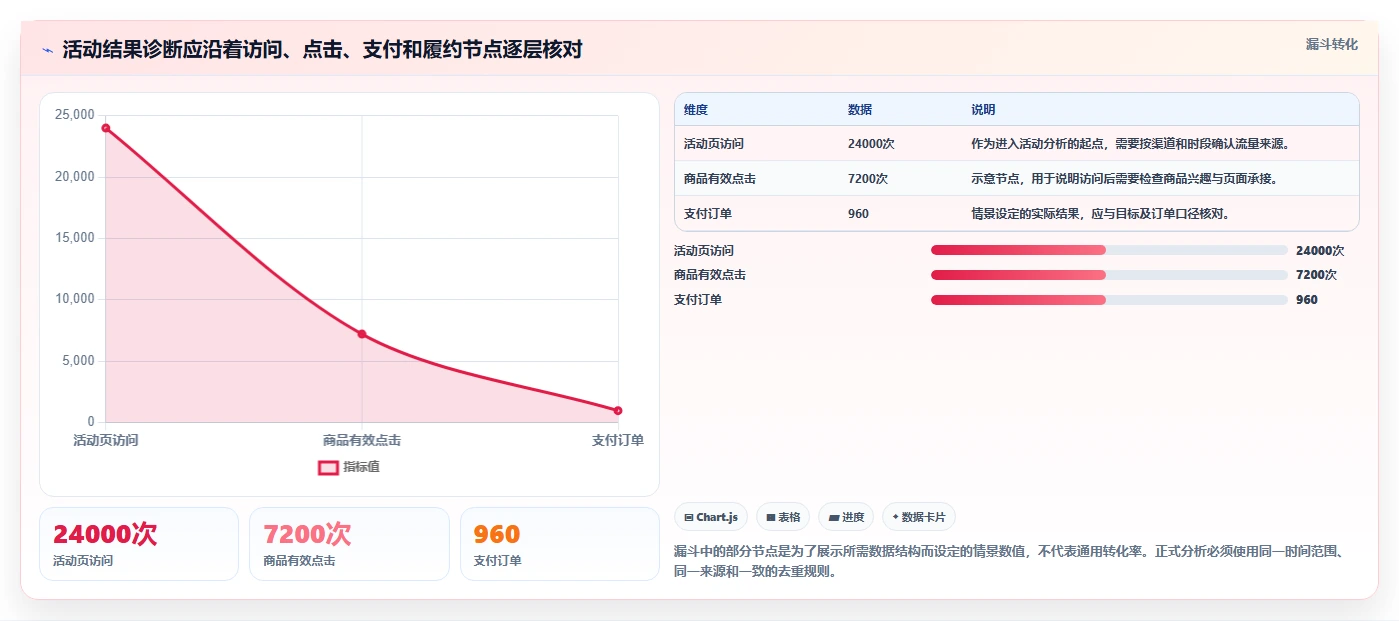
Task: Click the 活动页访问 progress bar
Action: [1109, 250]
